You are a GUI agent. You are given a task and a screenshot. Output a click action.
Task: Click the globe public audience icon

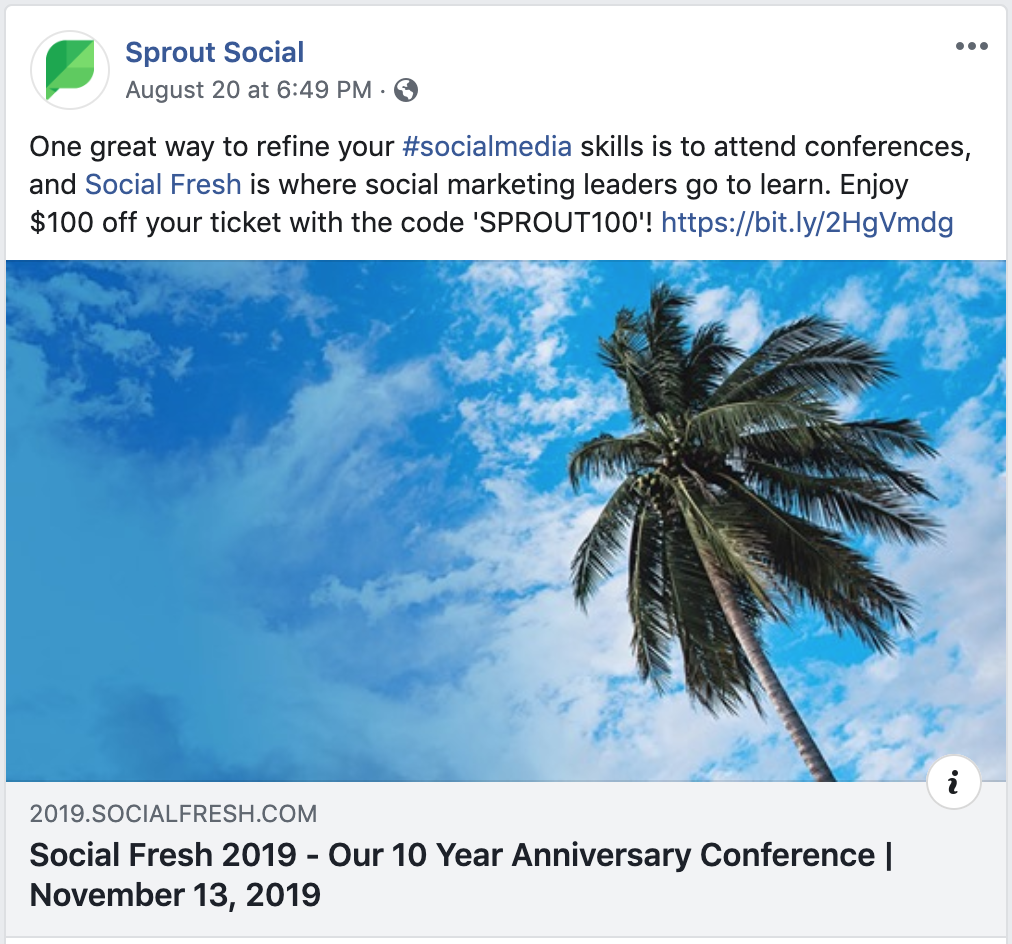click(x=406, y=90)
